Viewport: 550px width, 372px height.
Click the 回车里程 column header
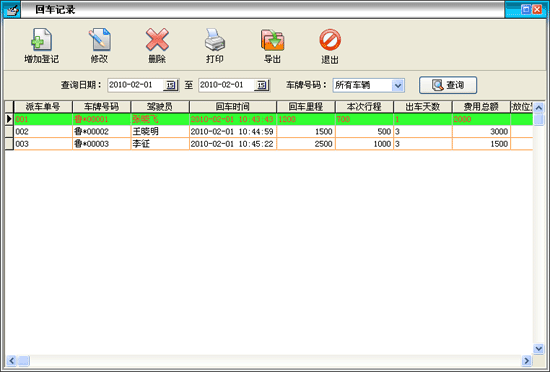point(306,107)
